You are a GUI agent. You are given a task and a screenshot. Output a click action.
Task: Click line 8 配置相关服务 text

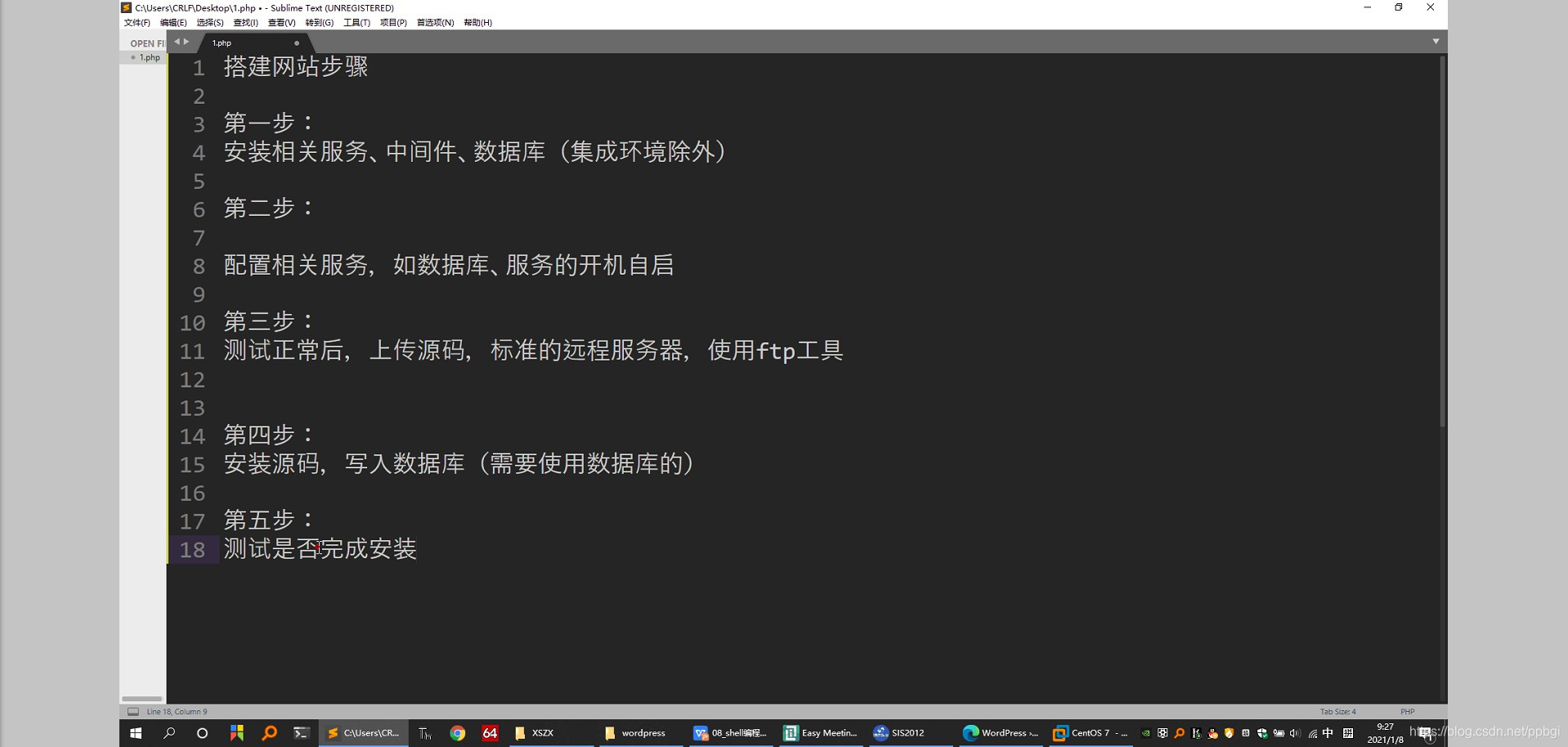tap(449, 266)
